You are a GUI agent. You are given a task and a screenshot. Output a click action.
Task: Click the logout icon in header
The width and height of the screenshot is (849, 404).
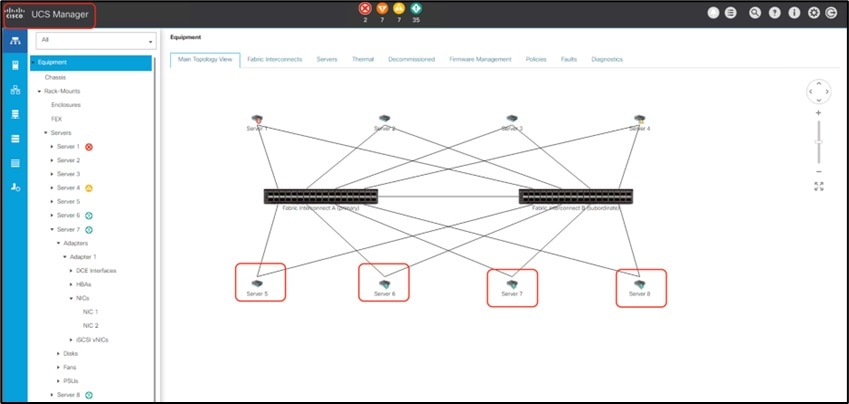[831, 13]
